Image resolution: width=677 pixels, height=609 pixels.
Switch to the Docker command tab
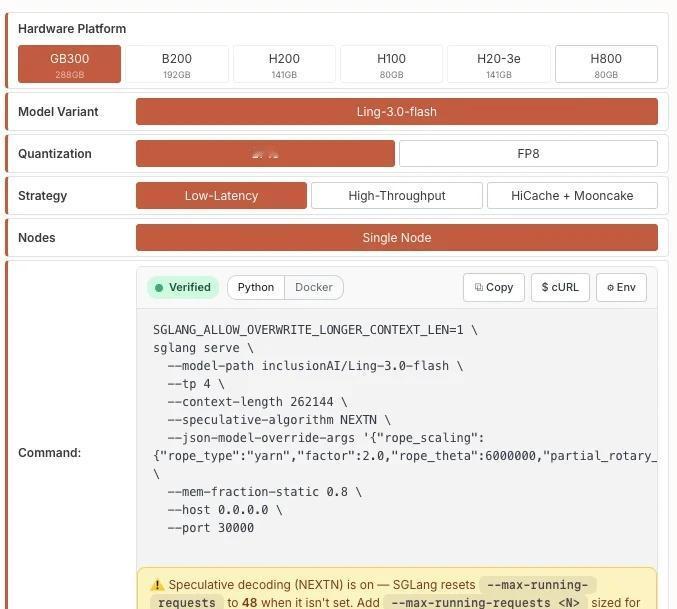pyautogui.click(x=314, y=287)
